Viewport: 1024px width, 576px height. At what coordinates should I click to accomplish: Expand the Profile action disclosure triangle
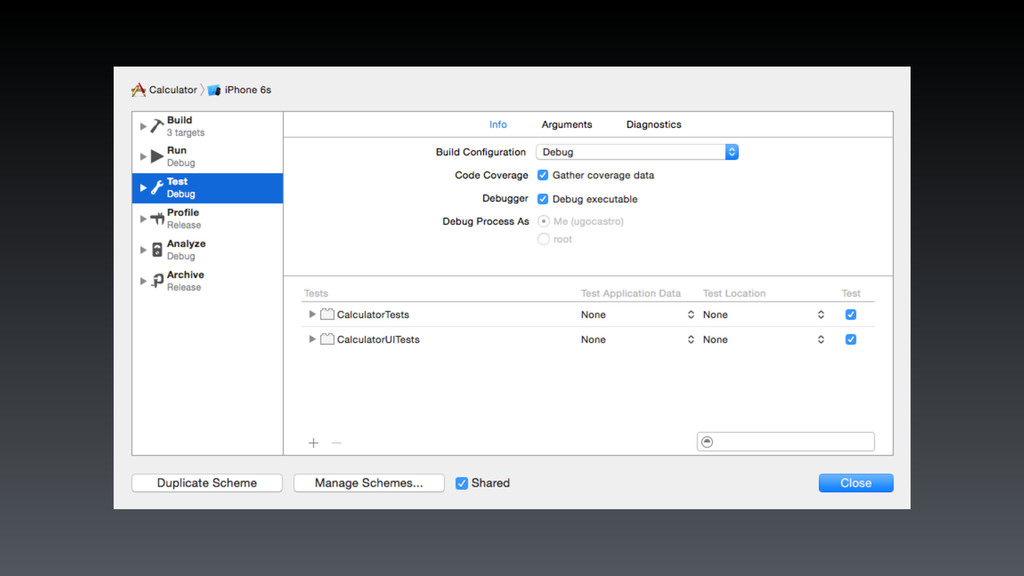coord(143,219)
